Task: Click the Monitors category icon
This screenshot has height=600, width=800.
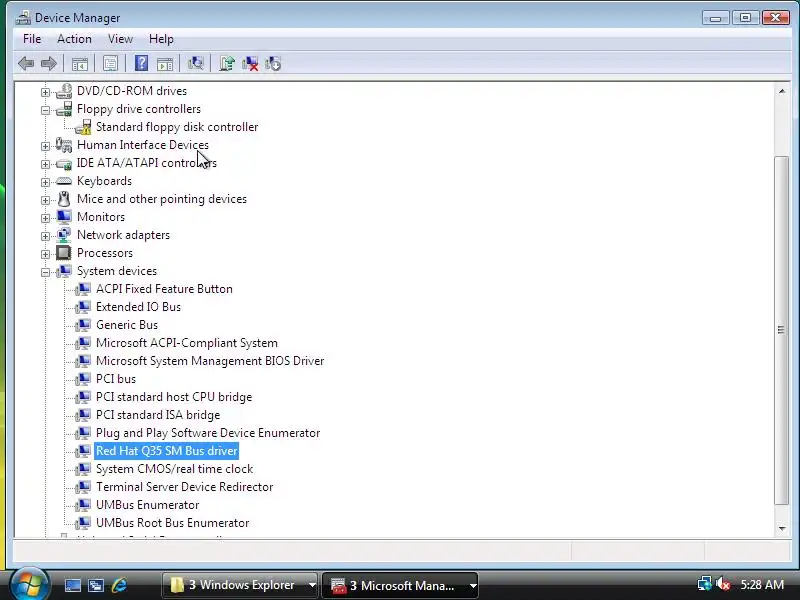Action: click(x=64, y=217)
